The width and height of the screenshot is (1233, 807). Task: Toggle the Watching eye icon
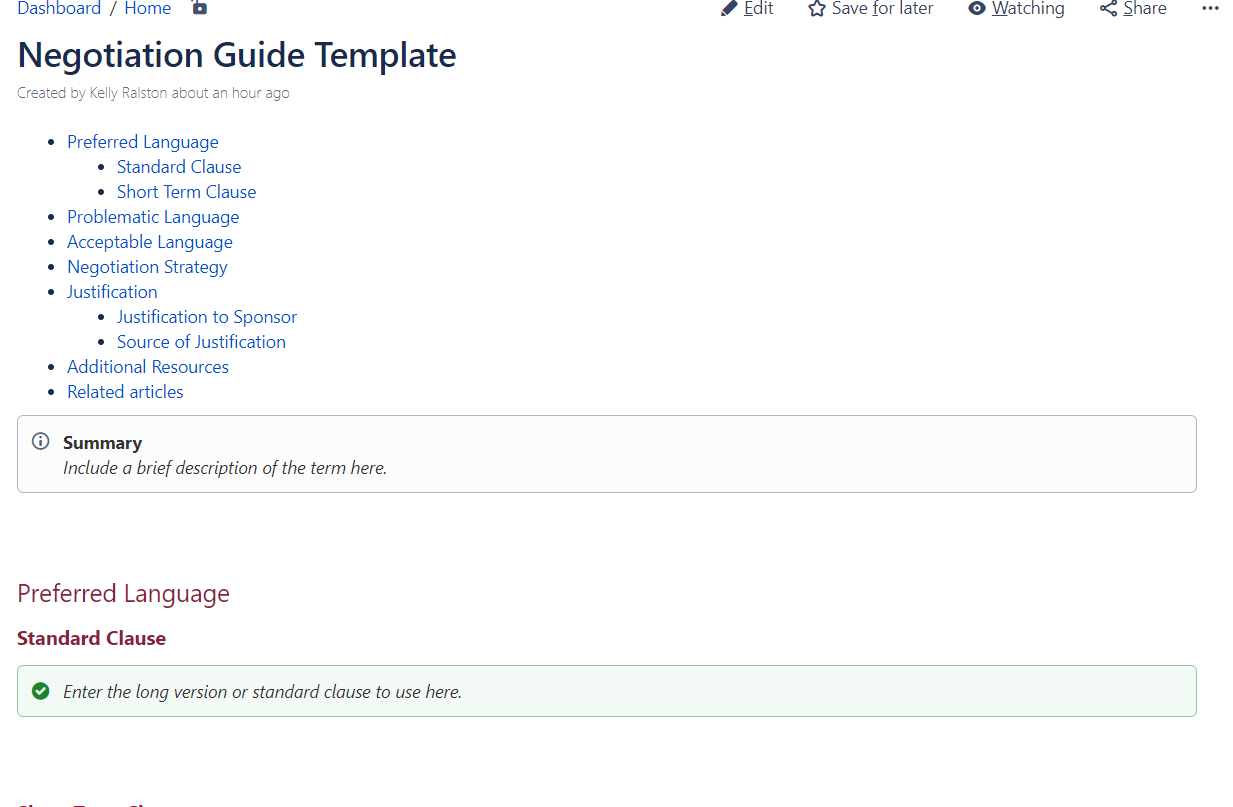(x=977, y=8)
